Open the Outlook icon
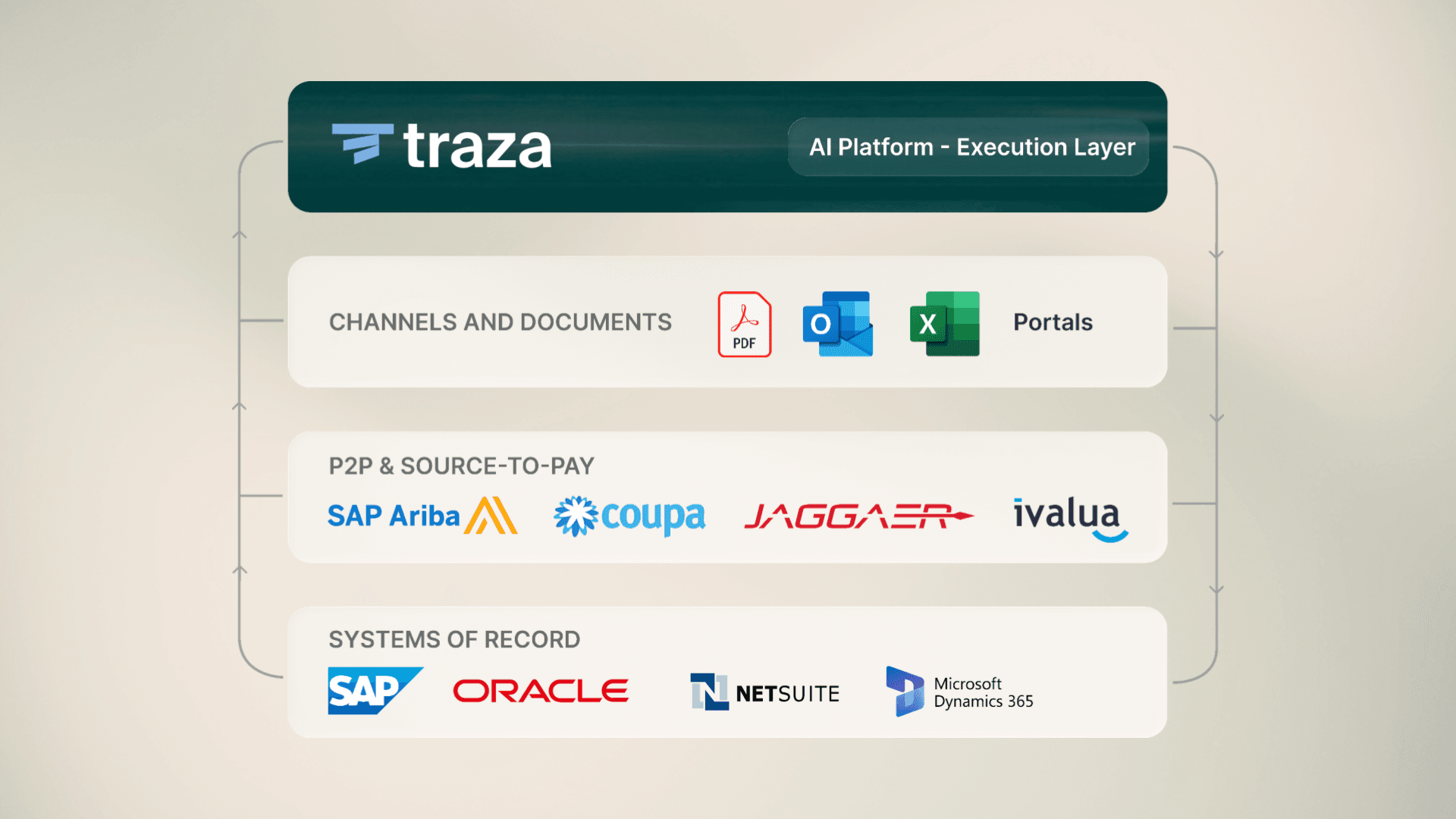1456x819 pixels. point(838,324)
